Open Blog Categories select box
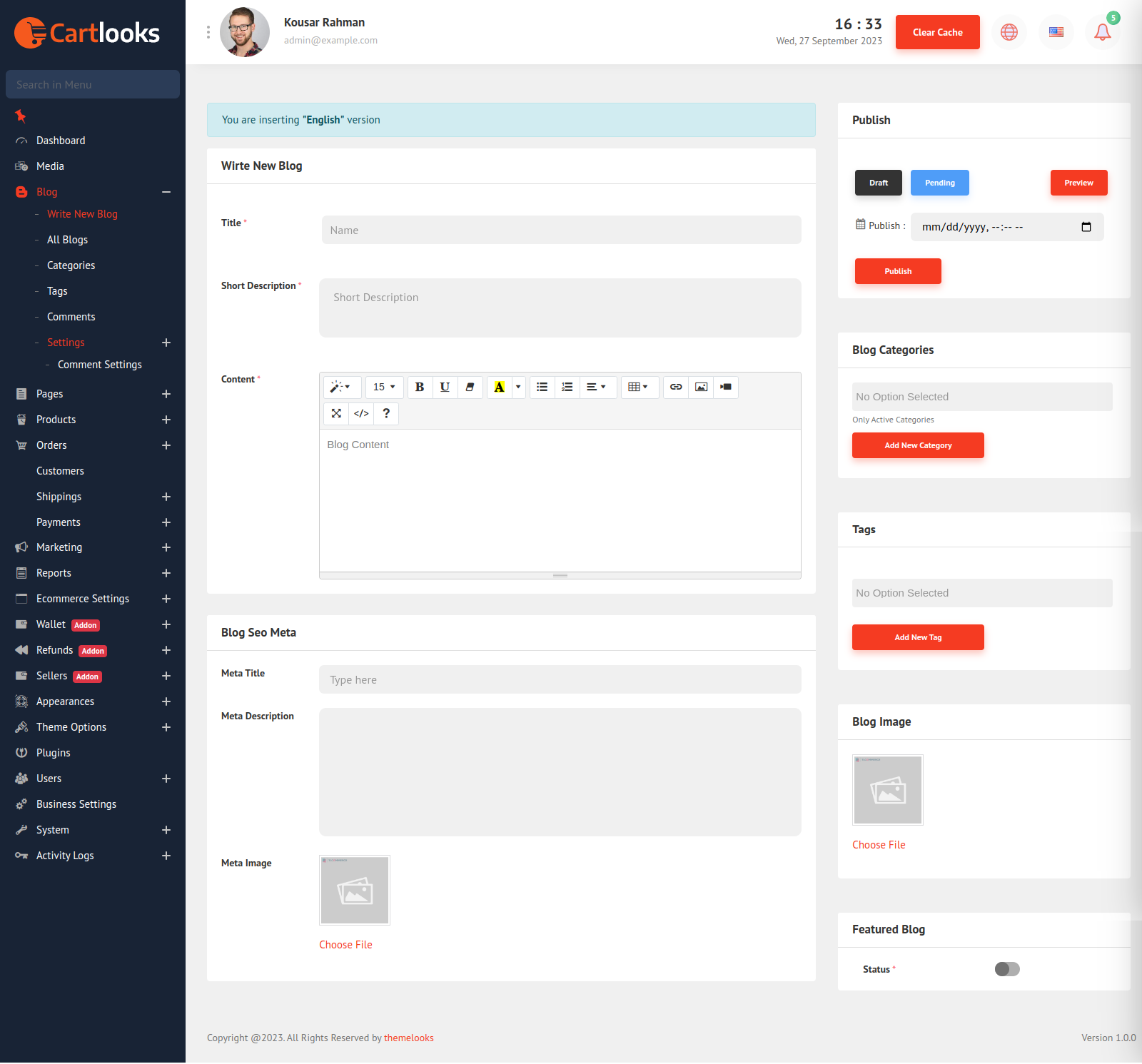This screenshot has height=1064, width=1142. pyautogui.click(x=981, y=397)
